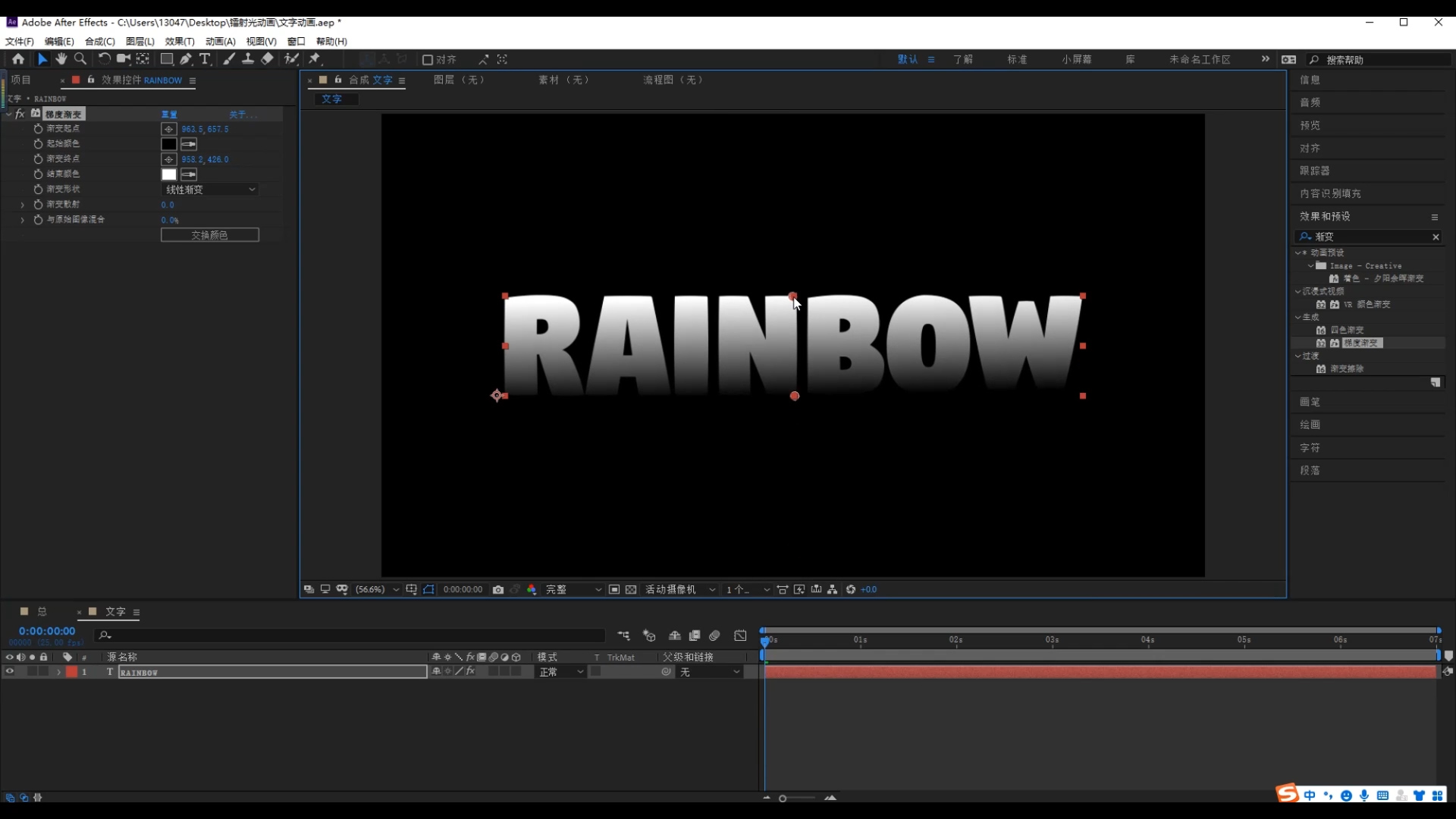Image resolution: width=1456 pixels, height=819 pixels.
Task: Toggle the fx switch on 梯度渐变 effect
Action: click(20, 114)
